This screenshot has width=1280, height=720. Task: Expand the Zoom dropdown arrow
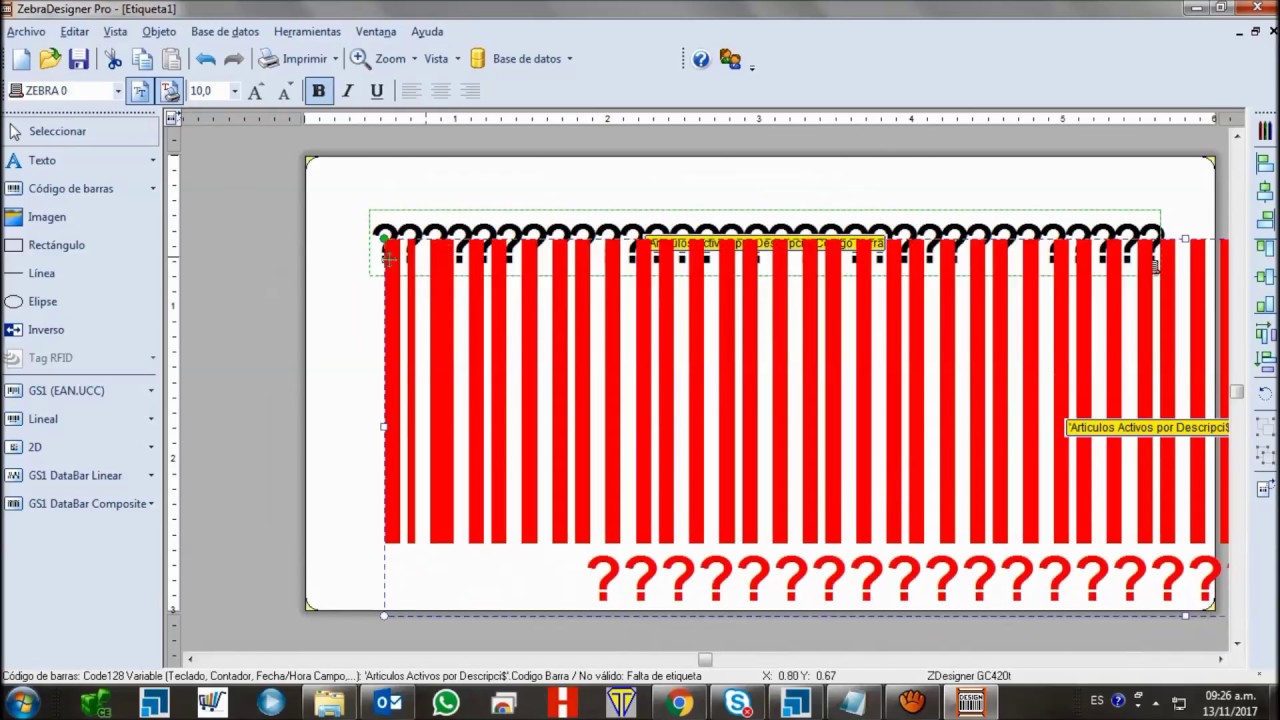pyautogui.click(x=414, y=59)
